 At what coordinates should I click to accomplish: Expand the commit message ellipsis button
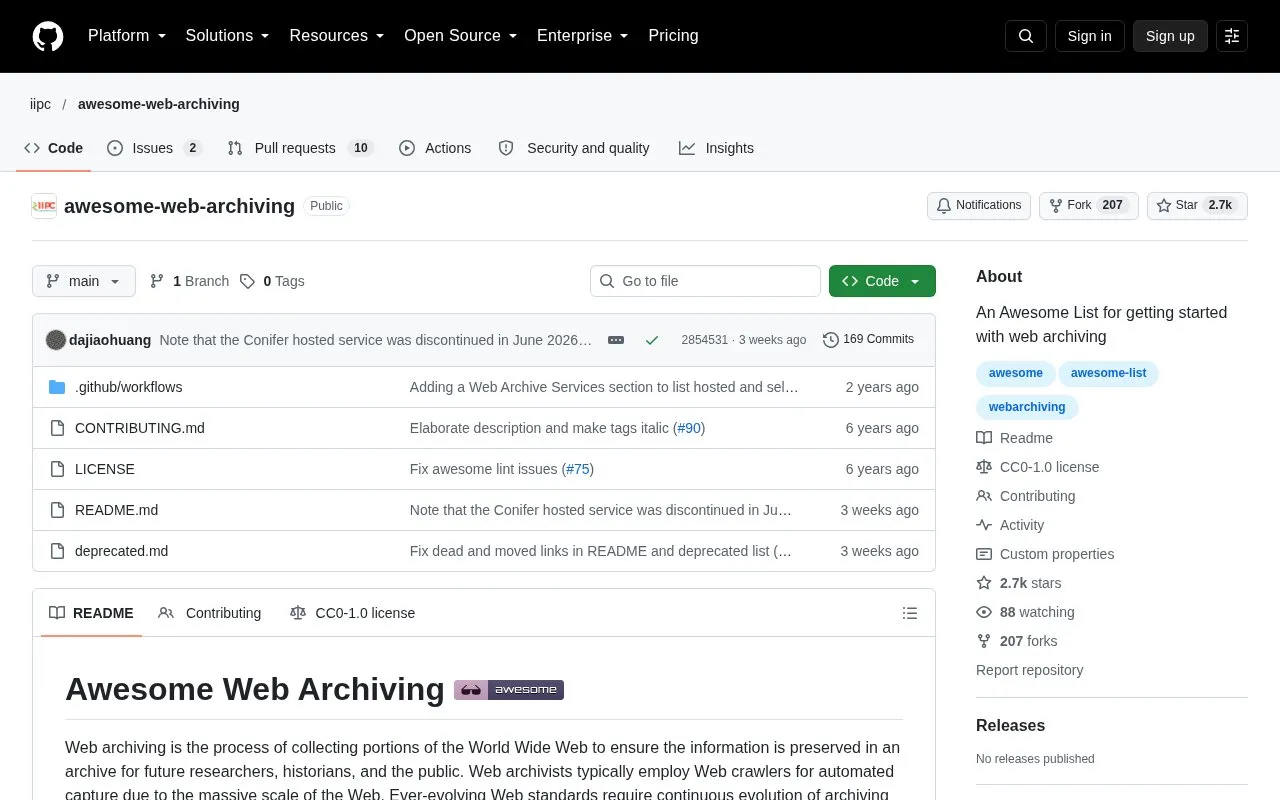coord(616,340)
